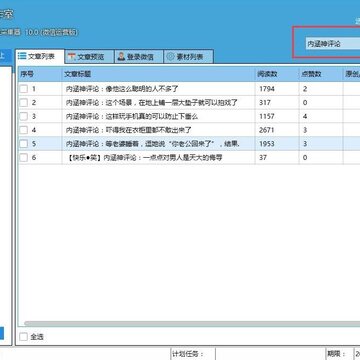Sort by the 文章标题 column header
Screen dimensions: 360x360
(x=158, y=74)
